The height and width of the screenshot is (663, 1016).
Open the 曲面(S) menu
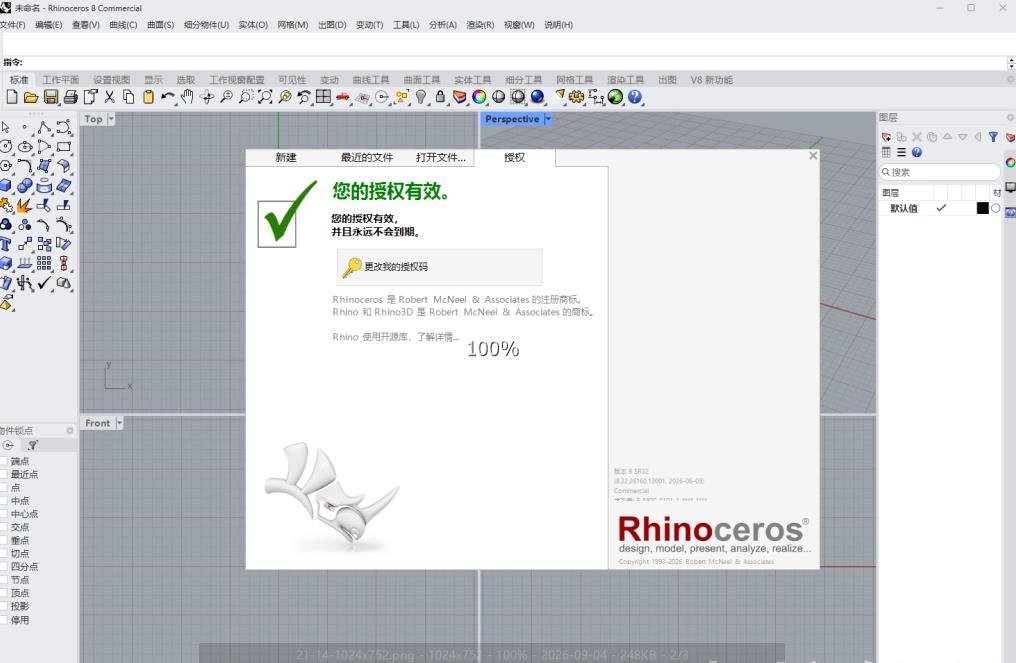coord(161,25)
